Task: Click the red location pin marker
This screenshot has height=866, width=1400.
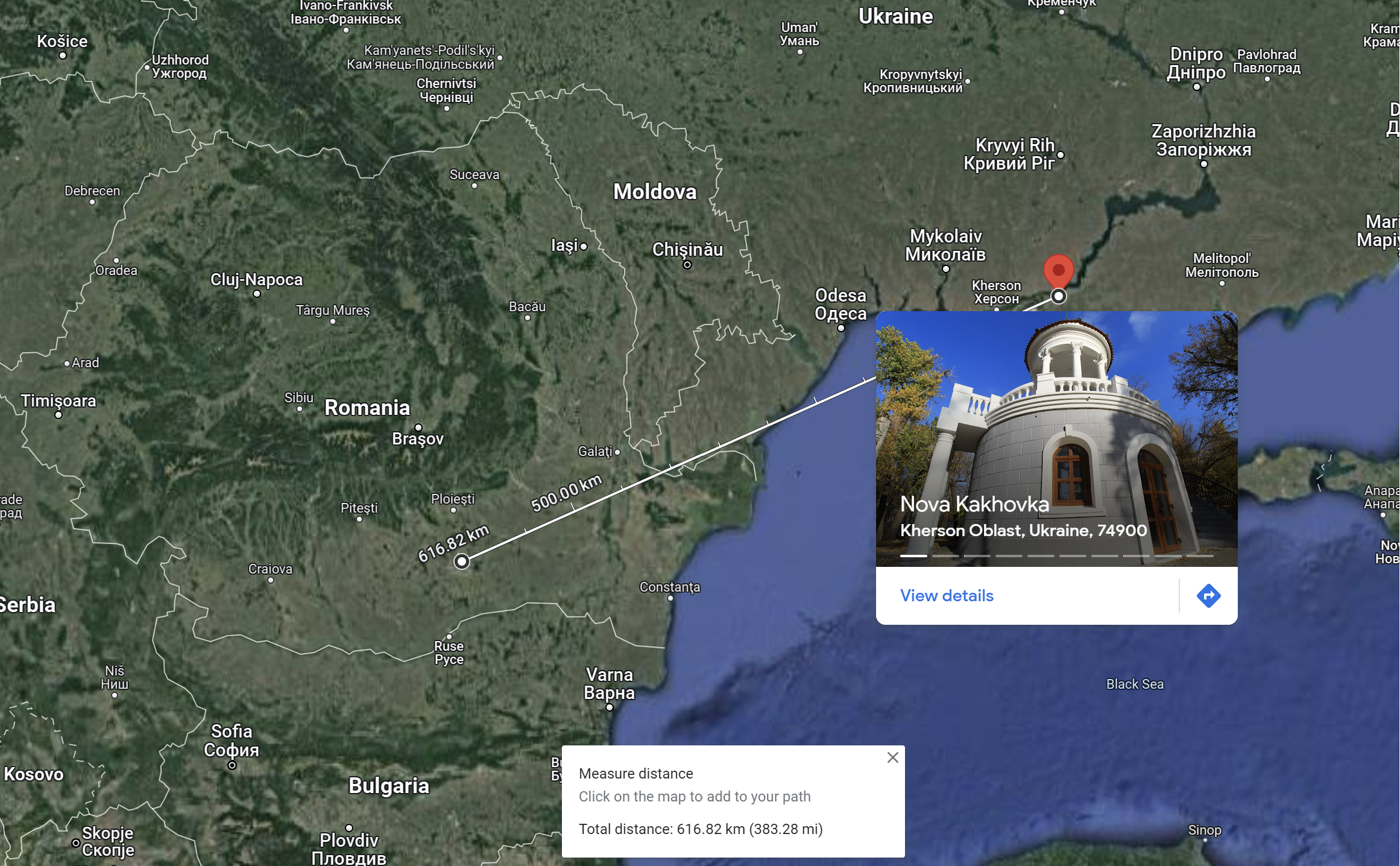Action: click(1058, 271)
